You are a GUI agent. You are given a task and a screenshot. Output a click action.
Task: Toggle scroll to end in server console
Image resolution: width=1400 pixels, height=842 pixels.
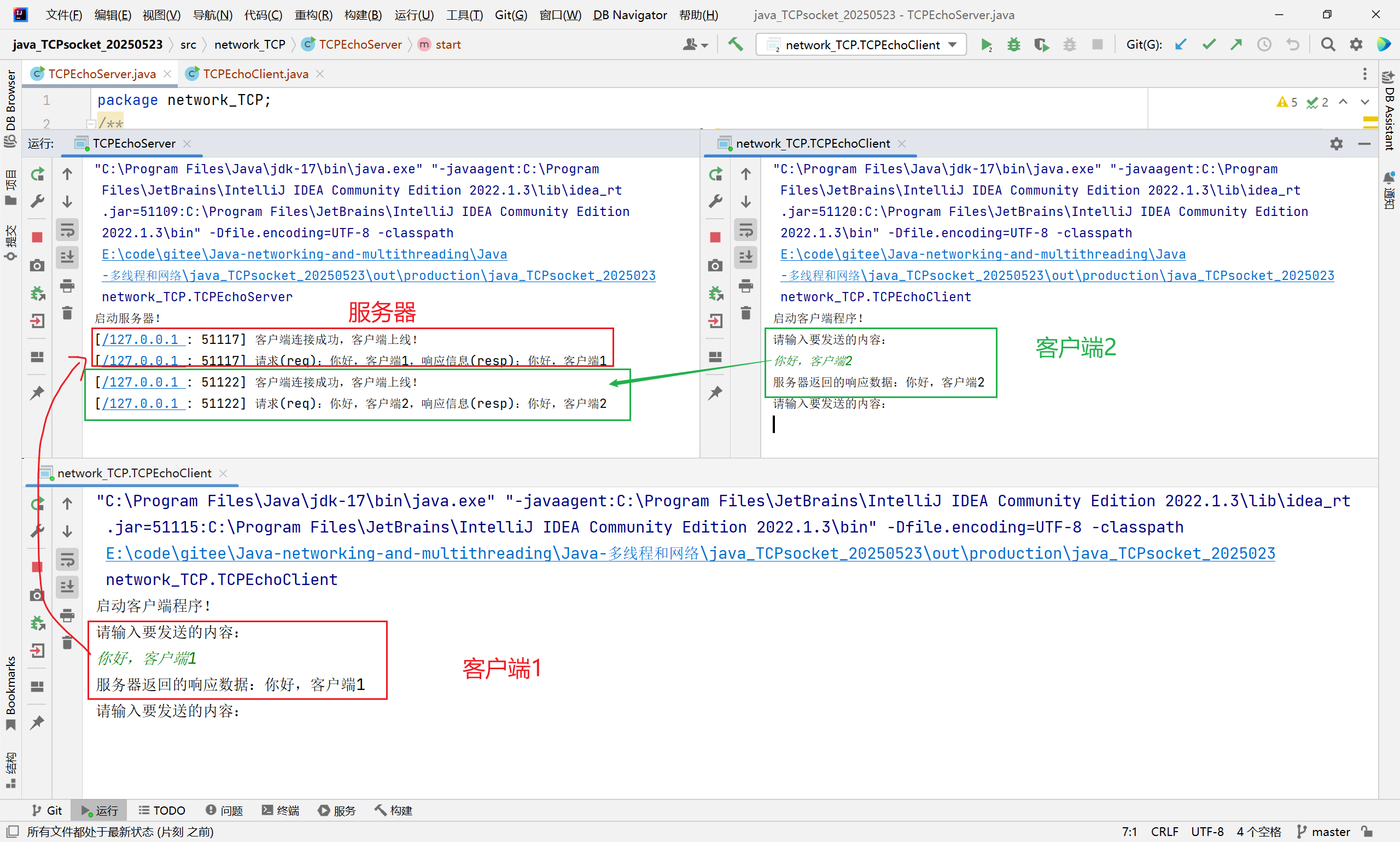(x=67, y=257)
